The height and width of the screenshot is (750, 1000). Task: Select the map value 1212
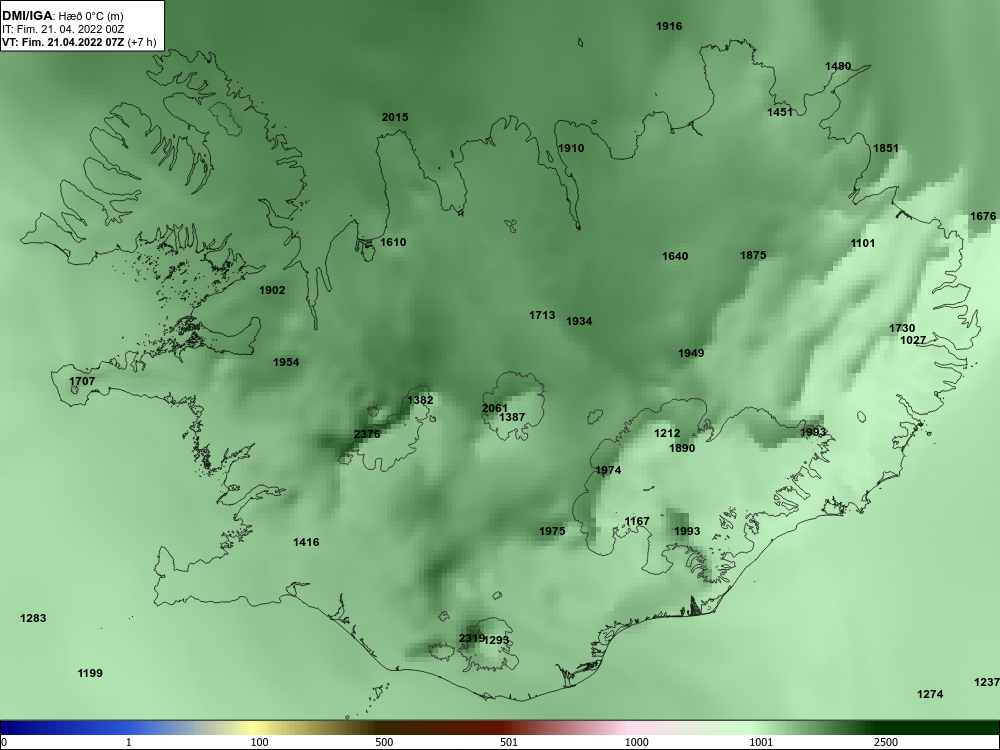click(x=667, y=434)
